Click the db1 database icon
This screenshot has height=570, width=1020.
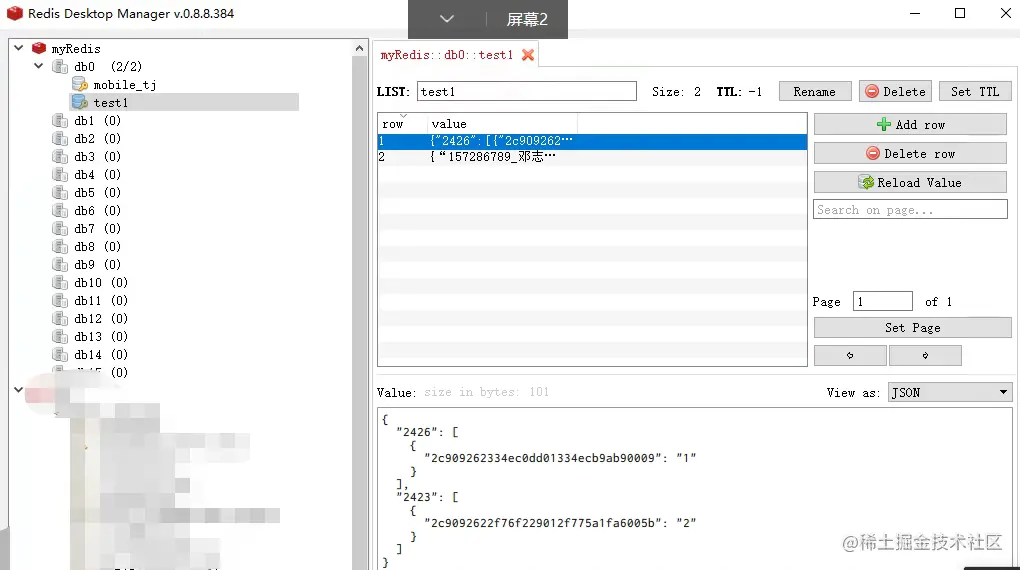click(x=60, y=120)
